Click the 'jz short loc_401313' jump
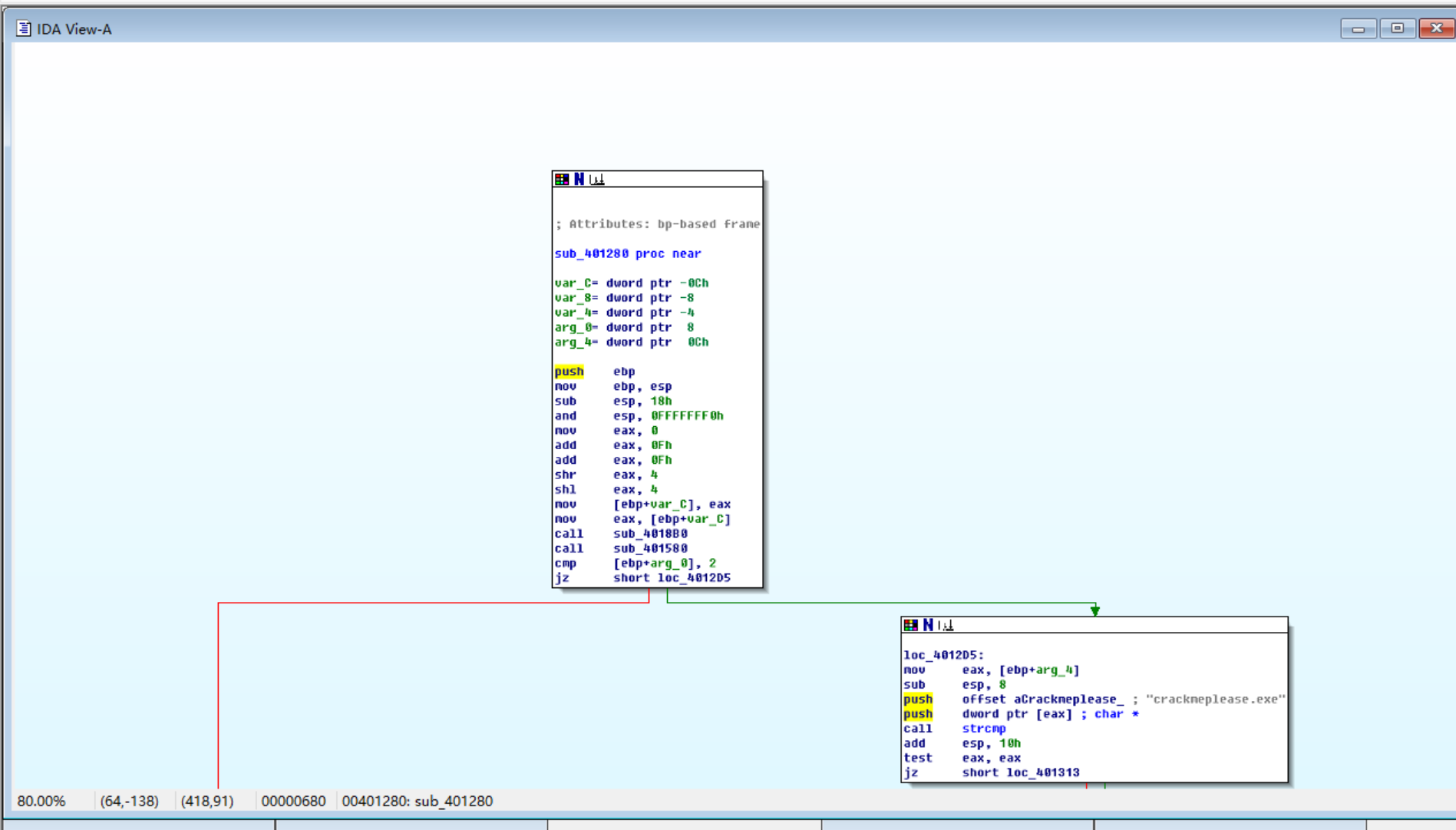The width and height of the screenshot is (1456, 830). tap(992, 773)
